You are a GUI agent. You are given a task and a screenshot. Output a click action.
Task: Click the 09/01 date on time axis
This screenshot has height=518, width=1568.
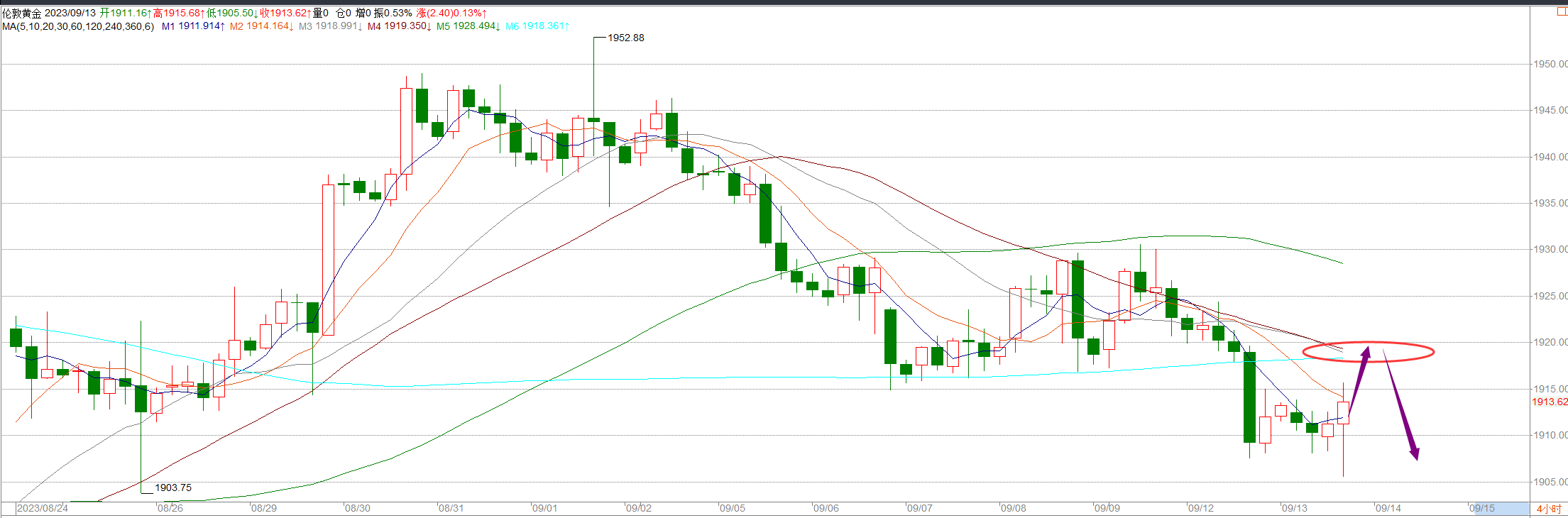click(545, 508)
